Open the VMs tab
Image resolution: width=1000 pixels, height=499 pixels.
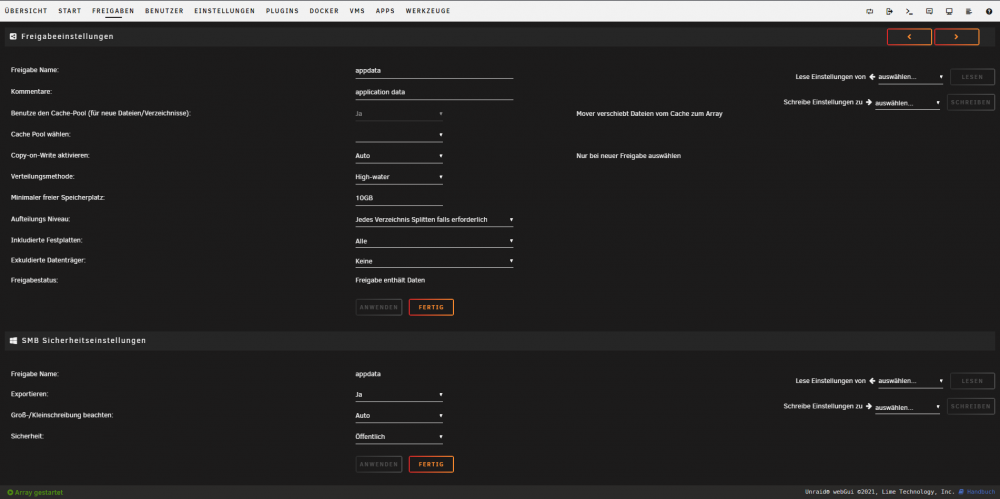coord(357,11)
